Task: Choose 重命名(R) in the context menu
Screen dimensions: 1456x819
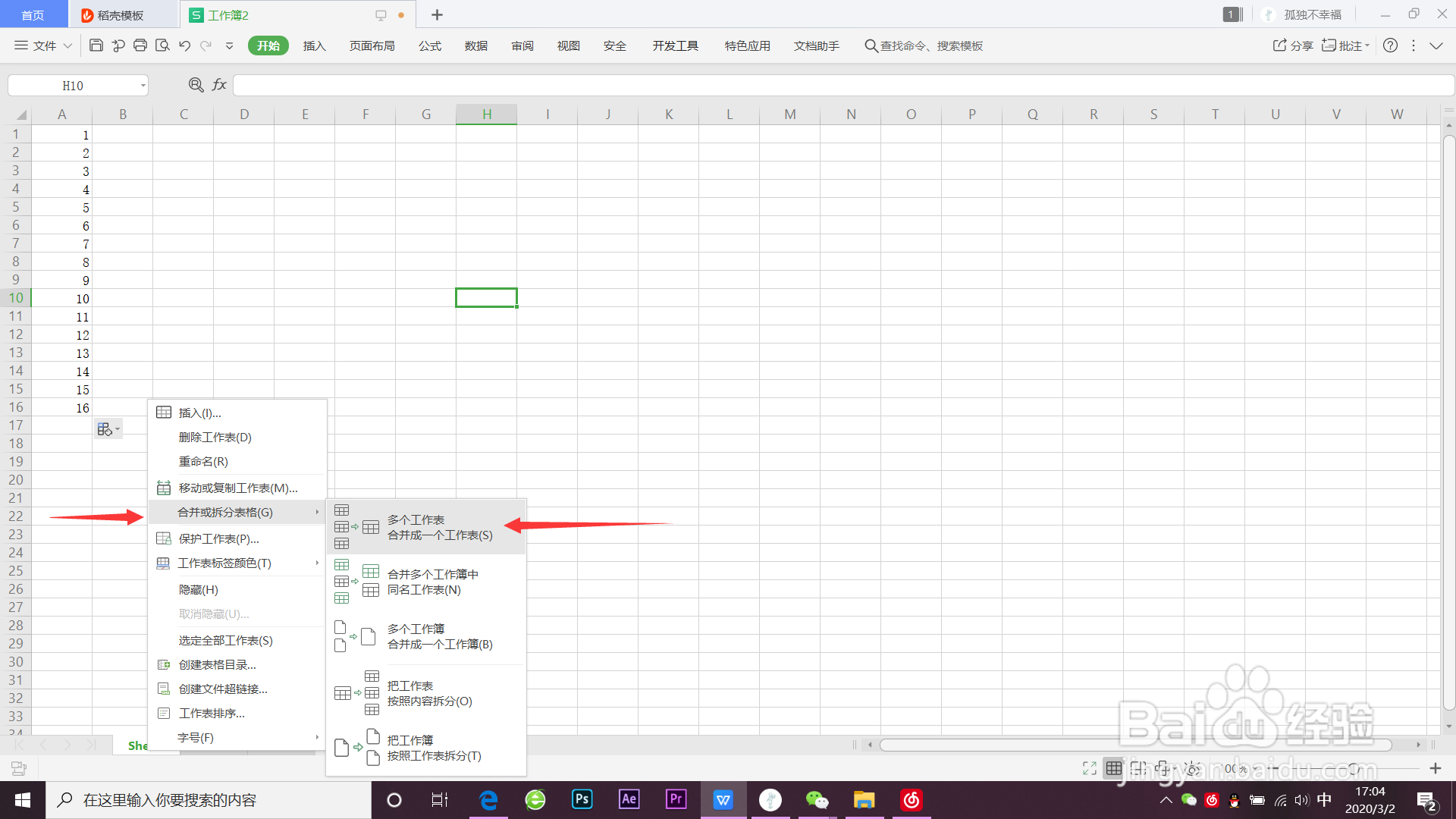Action: pyautogui.click(x=203, y=461)
